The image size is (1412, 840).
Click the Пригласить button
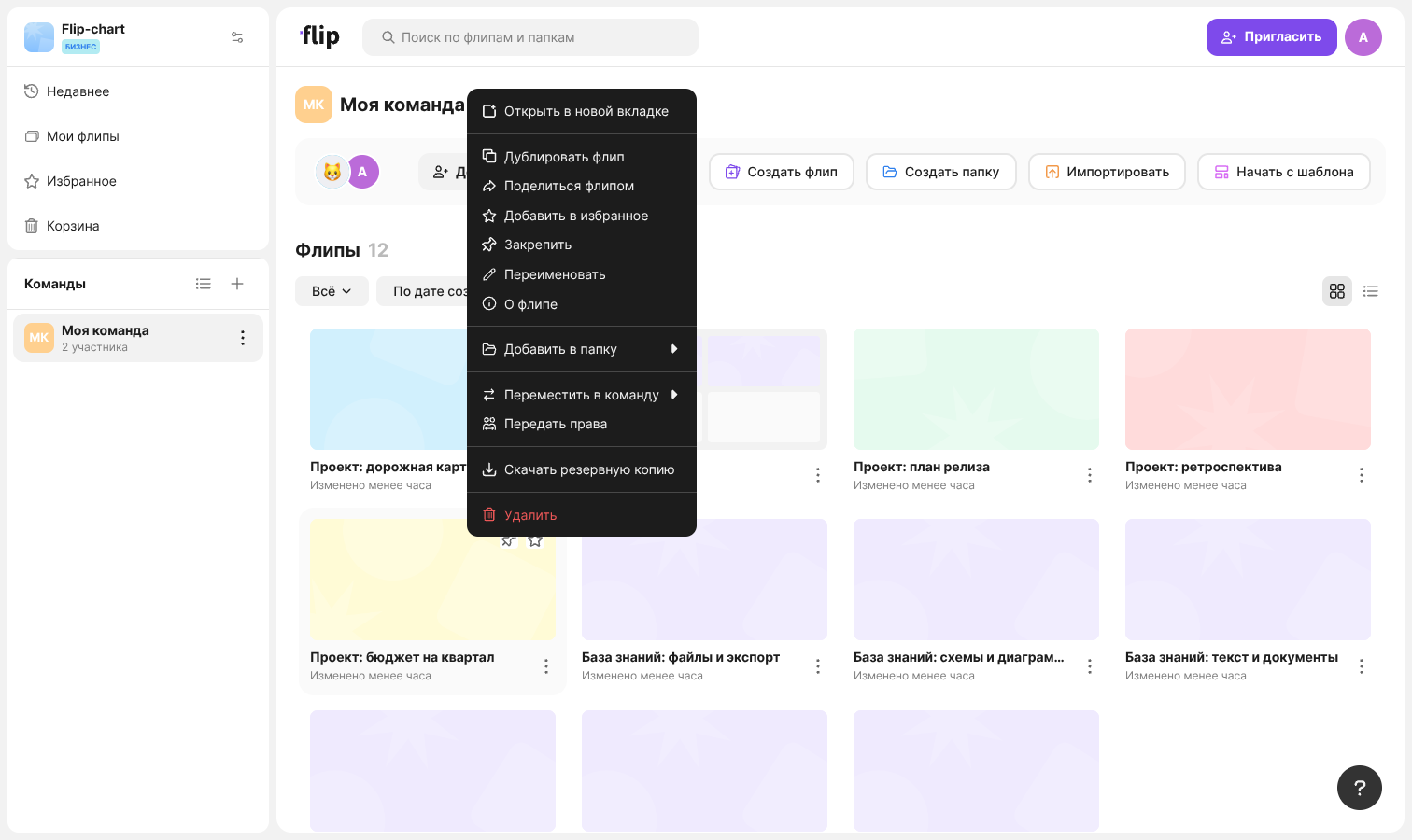[x=1271, y=37]
